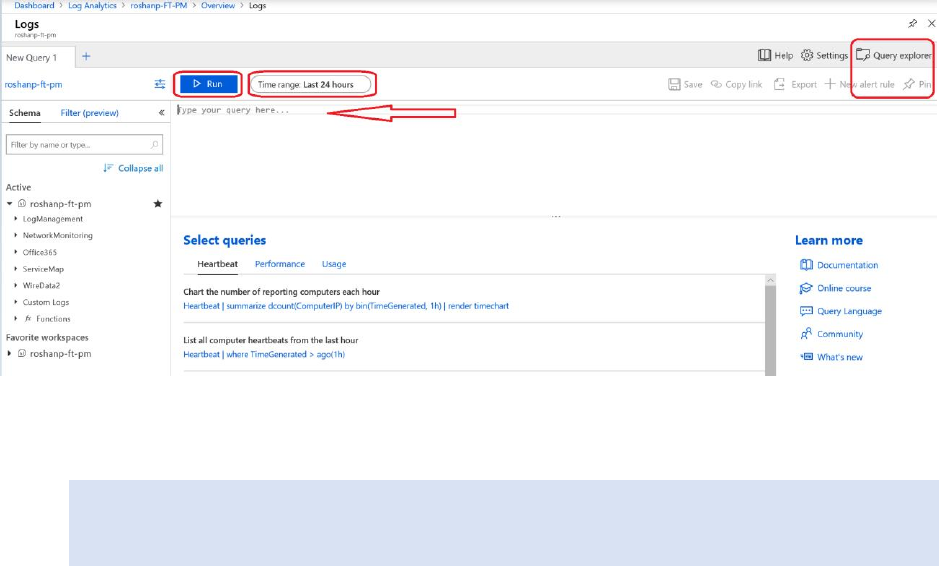Go to Dashboard in the breadcrumb
Image resolution: width=939 pixels, height=566 pixels.
pos(34,5)
